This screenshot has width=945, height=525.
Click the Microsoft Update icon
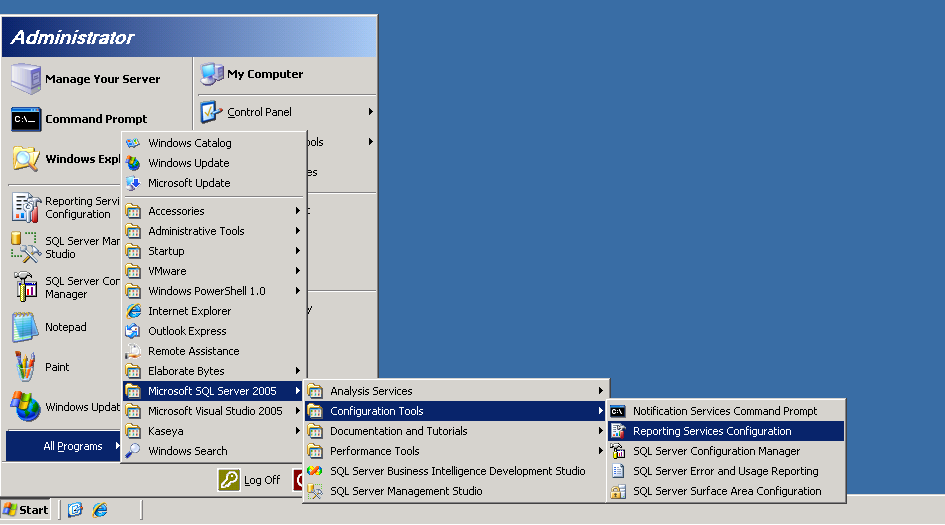133,183
